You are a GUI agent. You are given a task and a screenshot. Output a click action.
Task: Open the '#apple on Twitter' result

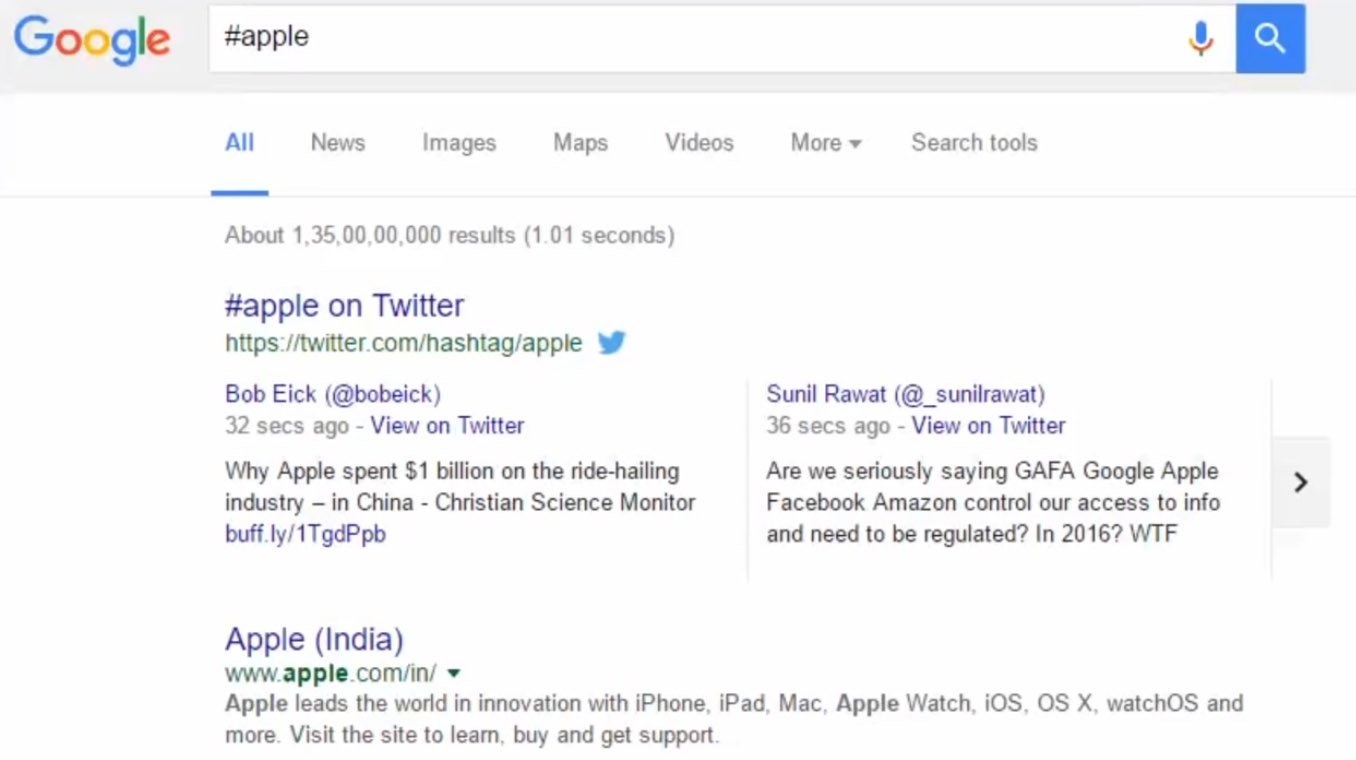(x=344, y=305)
